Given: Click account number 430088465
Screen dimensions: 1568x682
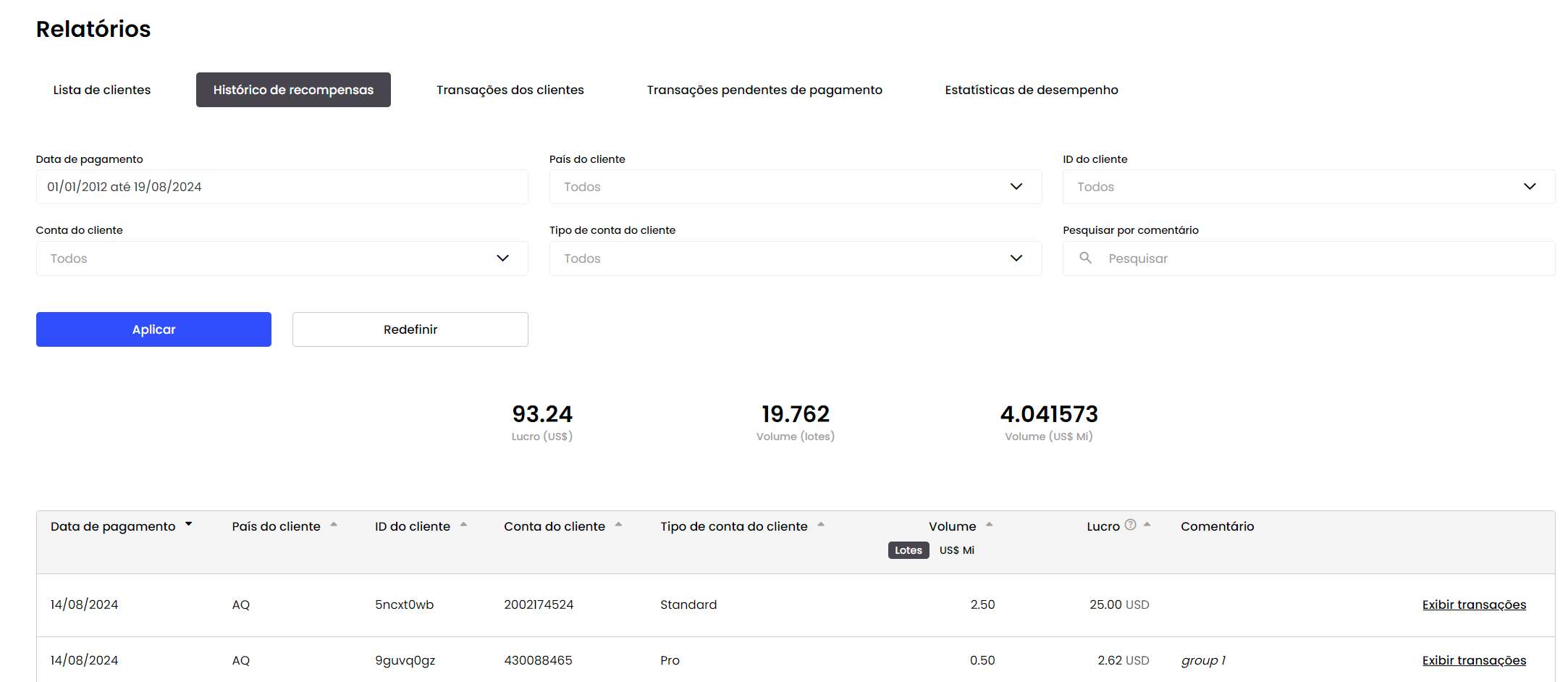Looking at the screenshot, I should tap(538, 660).
